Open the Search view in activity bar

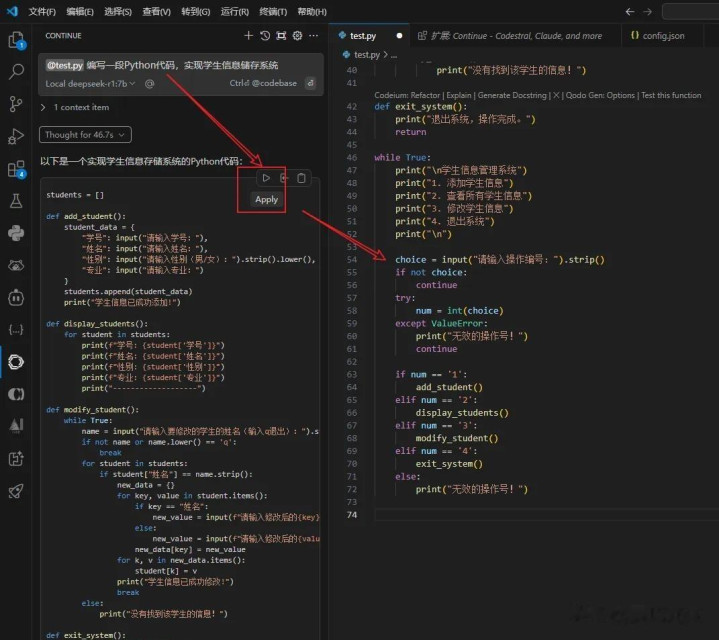coord(16,72)
